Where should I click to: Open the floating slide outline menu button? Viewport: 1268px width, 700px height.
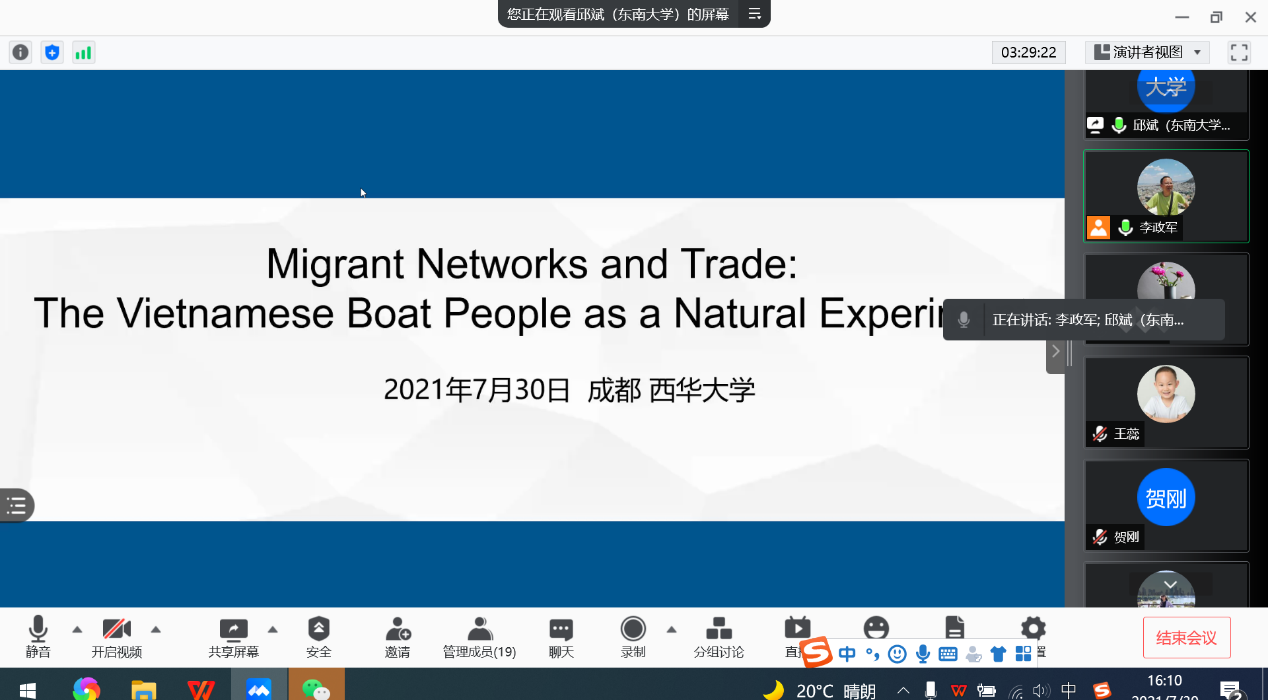click(x=17, y=506)
